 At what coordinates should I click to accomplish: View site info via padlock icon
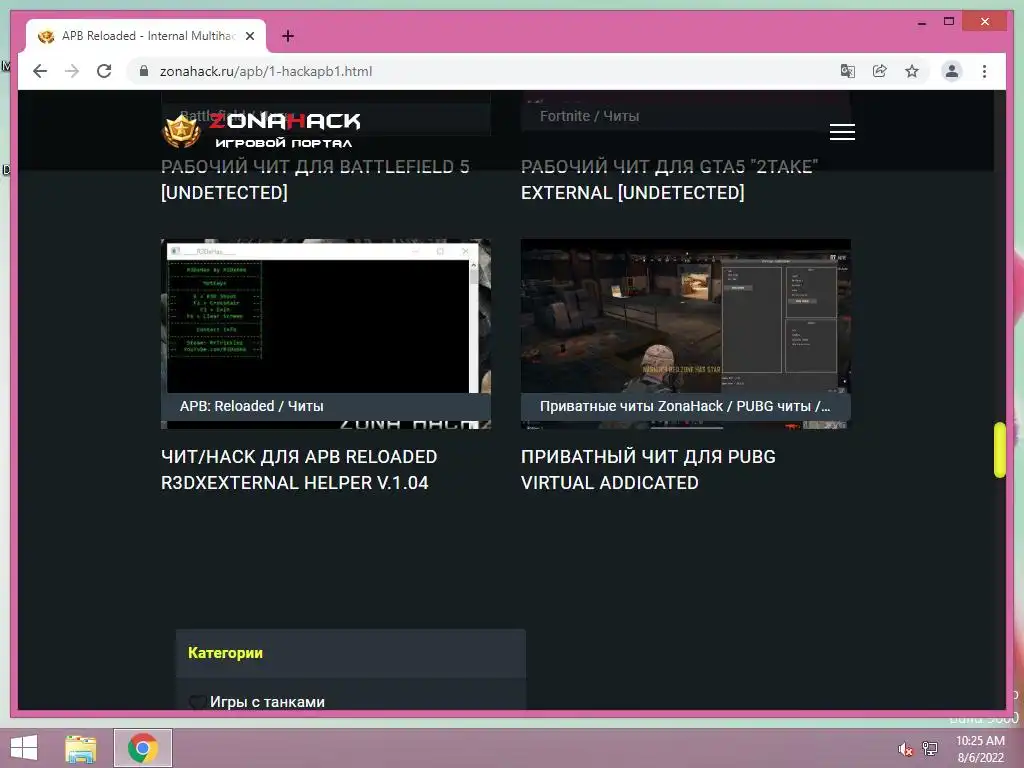tap(144, 71)
